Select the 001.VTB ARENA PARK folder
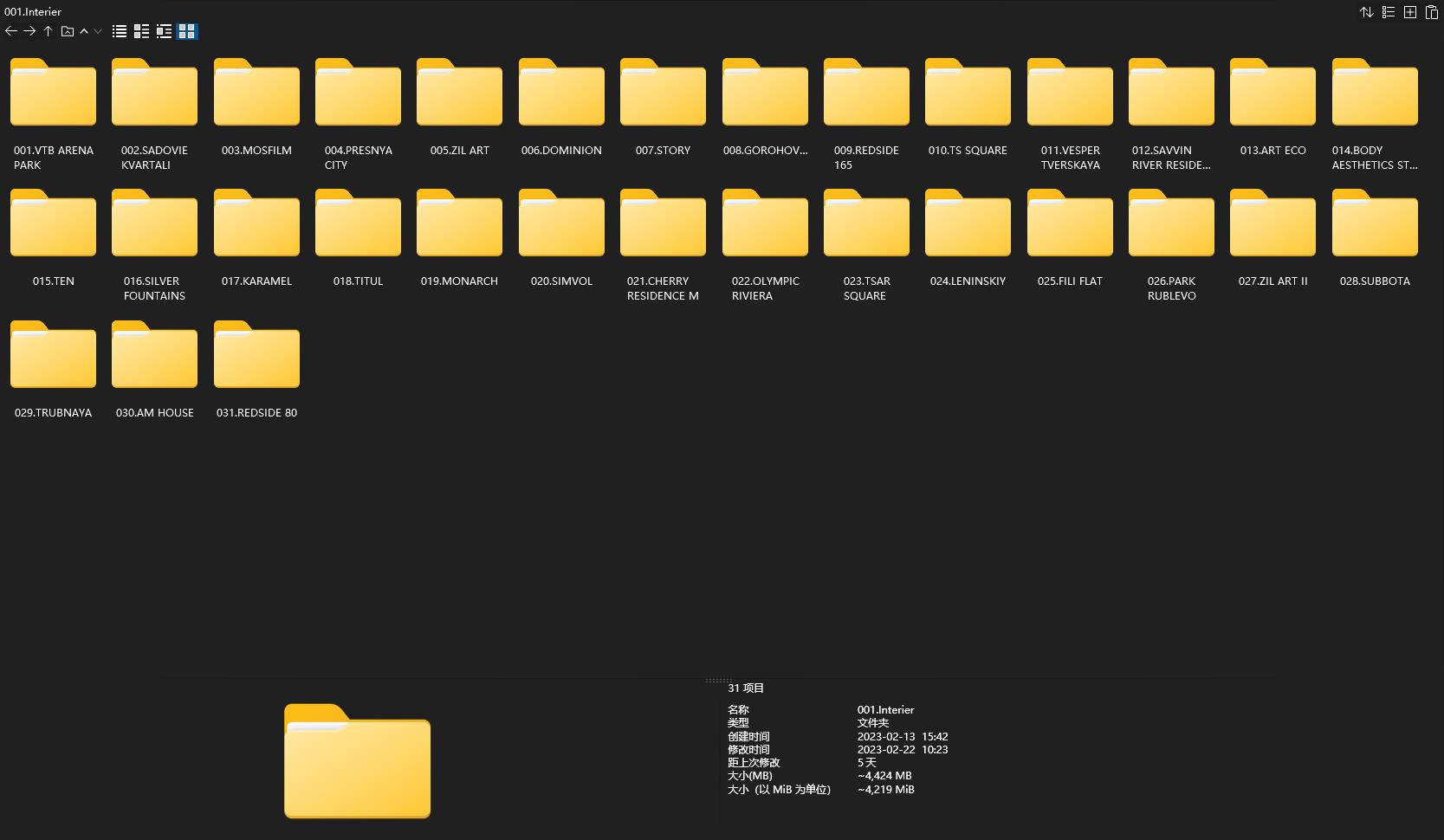 (x=53, y=94)
